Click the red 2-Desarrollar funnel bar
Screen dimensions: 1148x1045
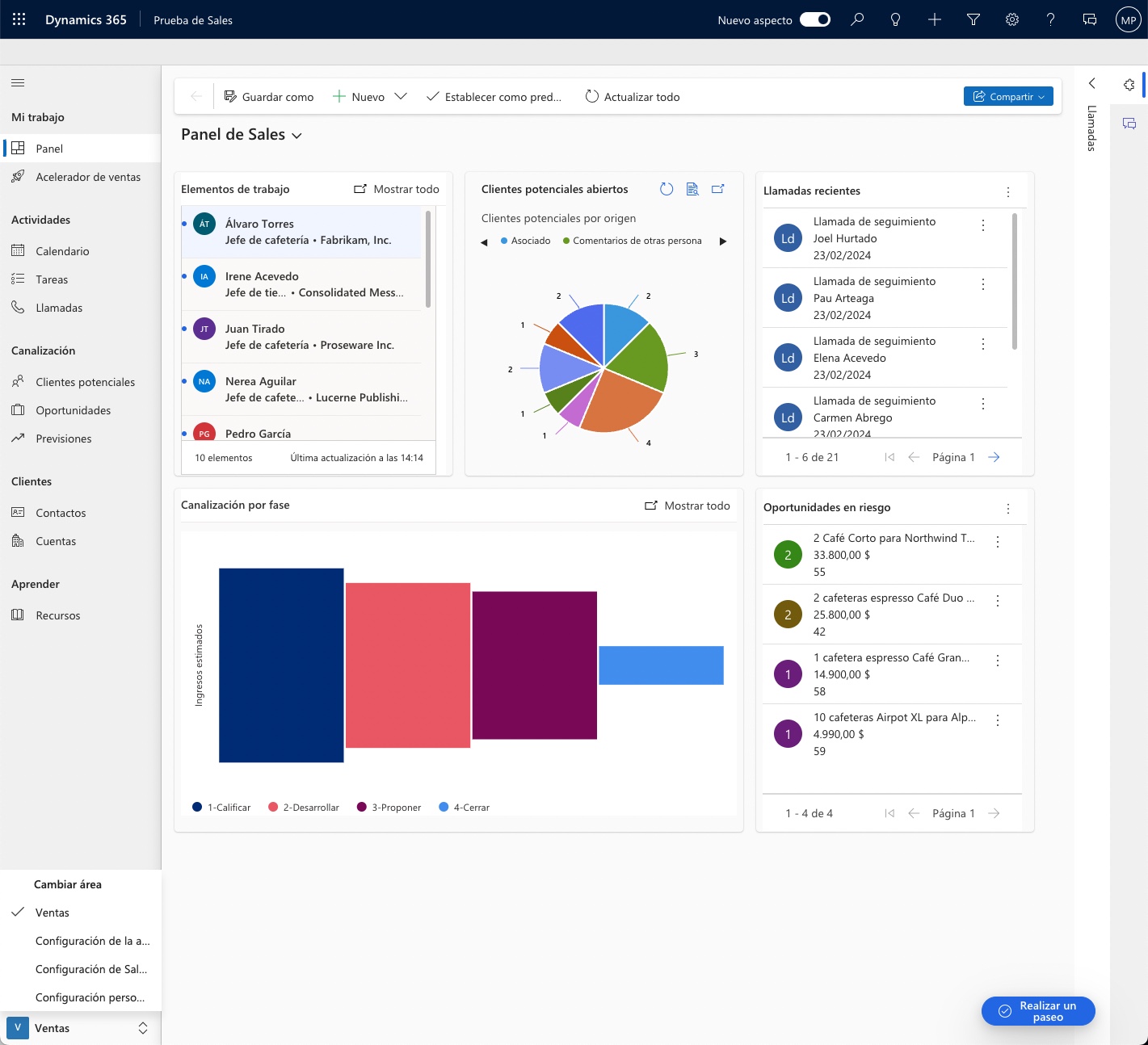point(408,665)
